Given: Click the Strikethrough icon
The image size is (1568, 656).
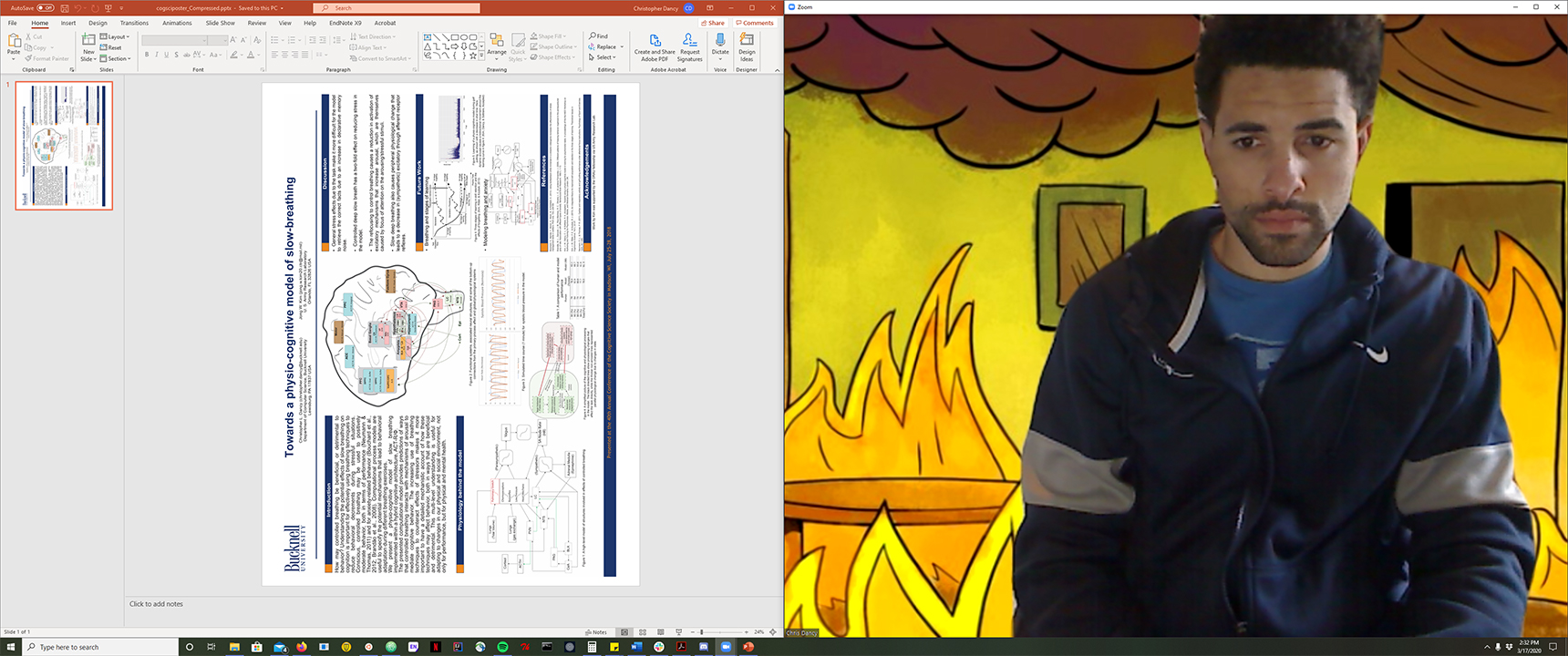Looking at the screenshot, I should coord(188,55).
